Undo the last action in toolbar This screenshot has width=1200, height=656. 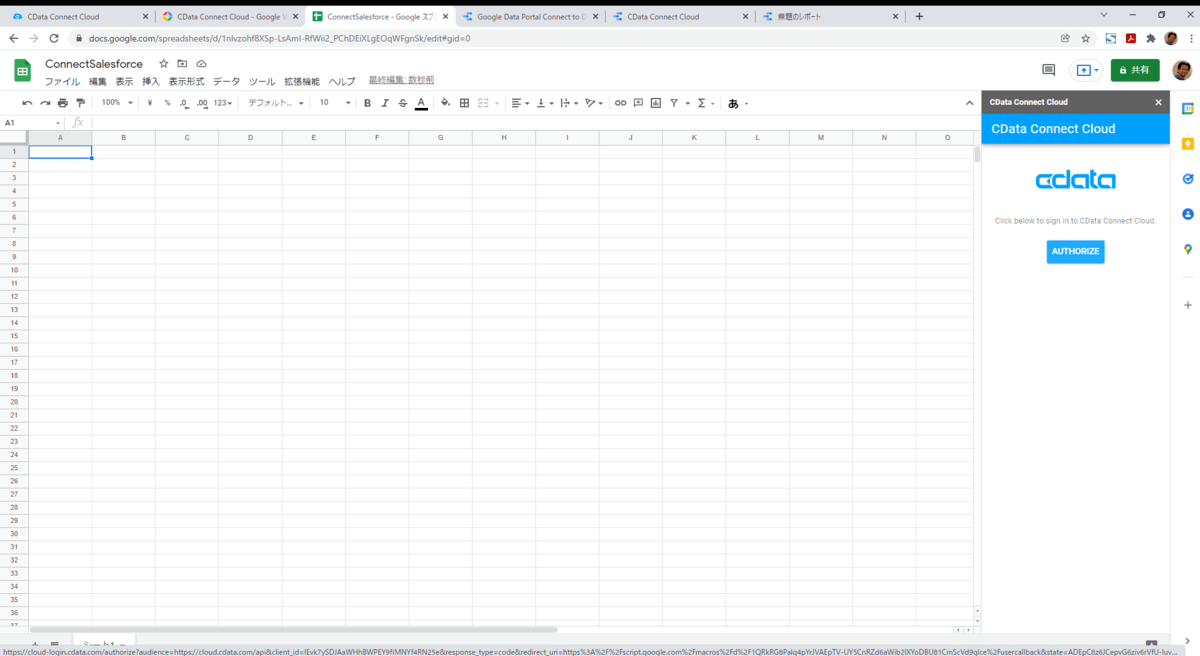pyautogui.click(x=27, y=103)
